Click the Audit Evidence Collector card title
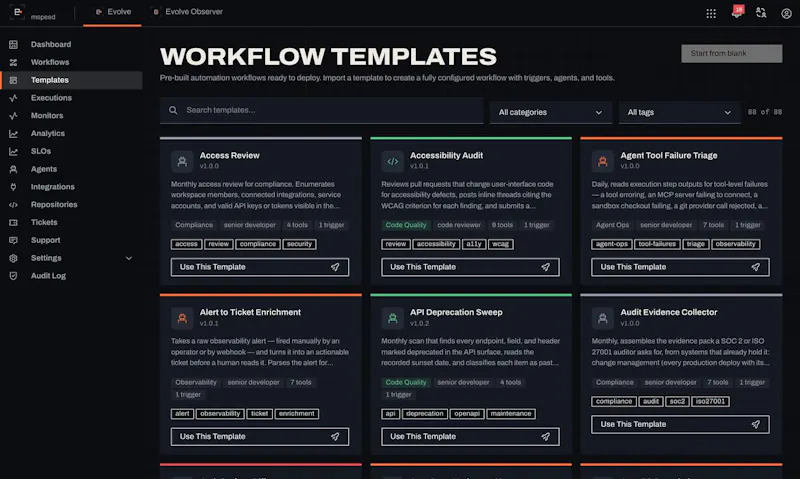The height and width of the screenshot is (479, 800). coord(668,312)
